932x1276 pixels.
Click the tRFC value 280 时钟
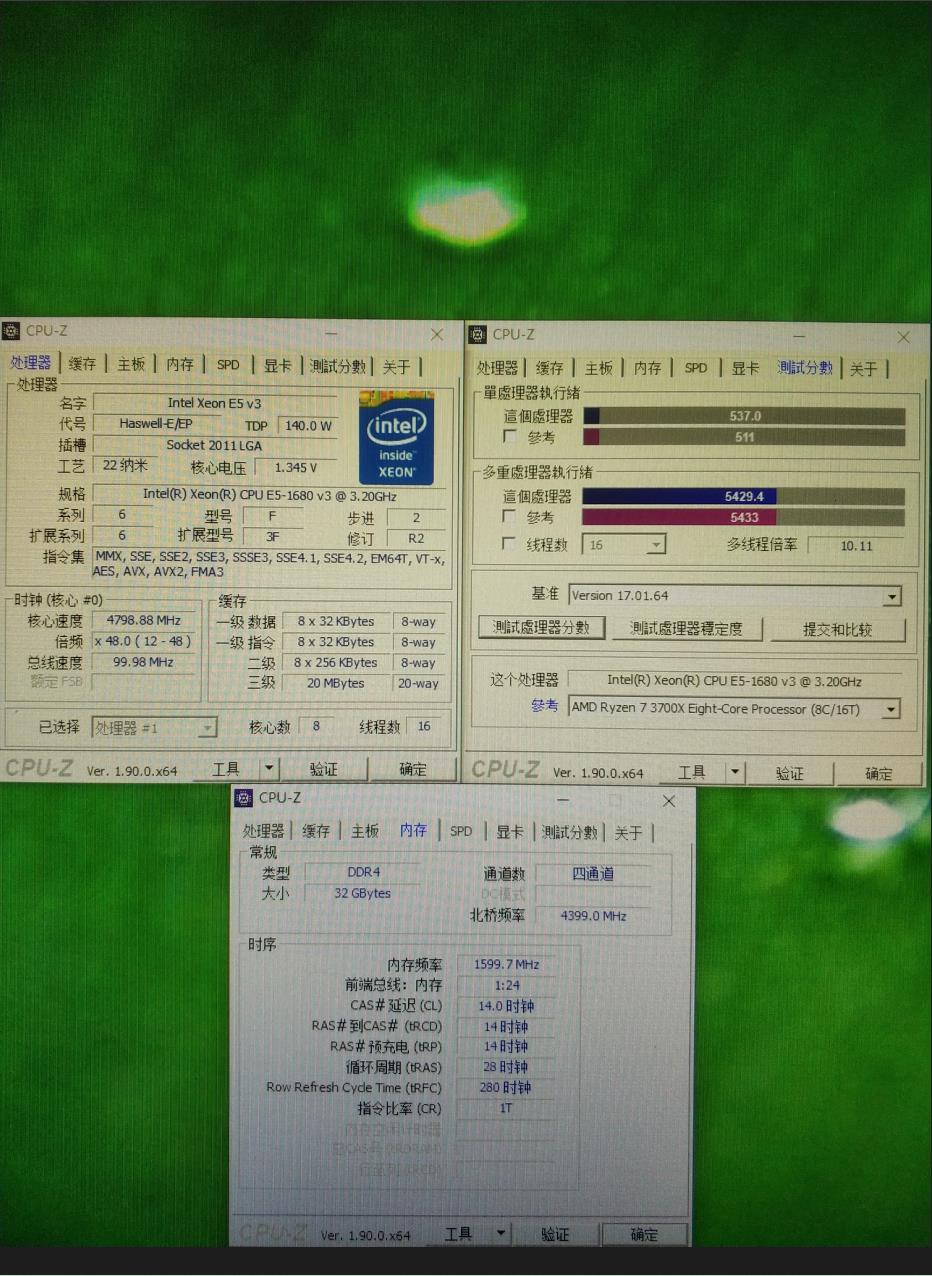point(507,1087)
